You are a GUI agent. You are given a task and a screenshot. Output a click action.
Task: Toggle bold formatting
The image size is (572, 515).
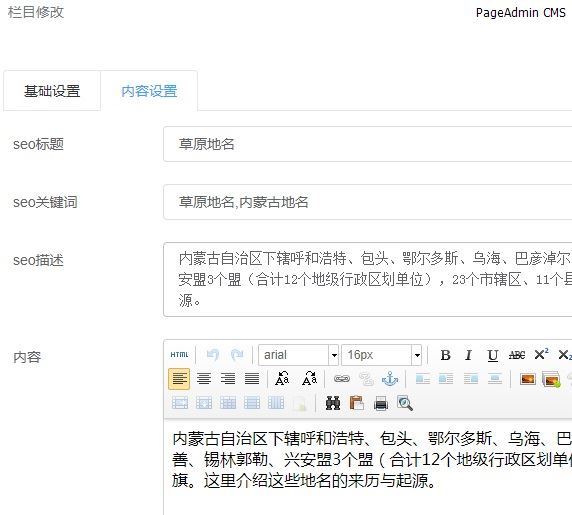445,355
